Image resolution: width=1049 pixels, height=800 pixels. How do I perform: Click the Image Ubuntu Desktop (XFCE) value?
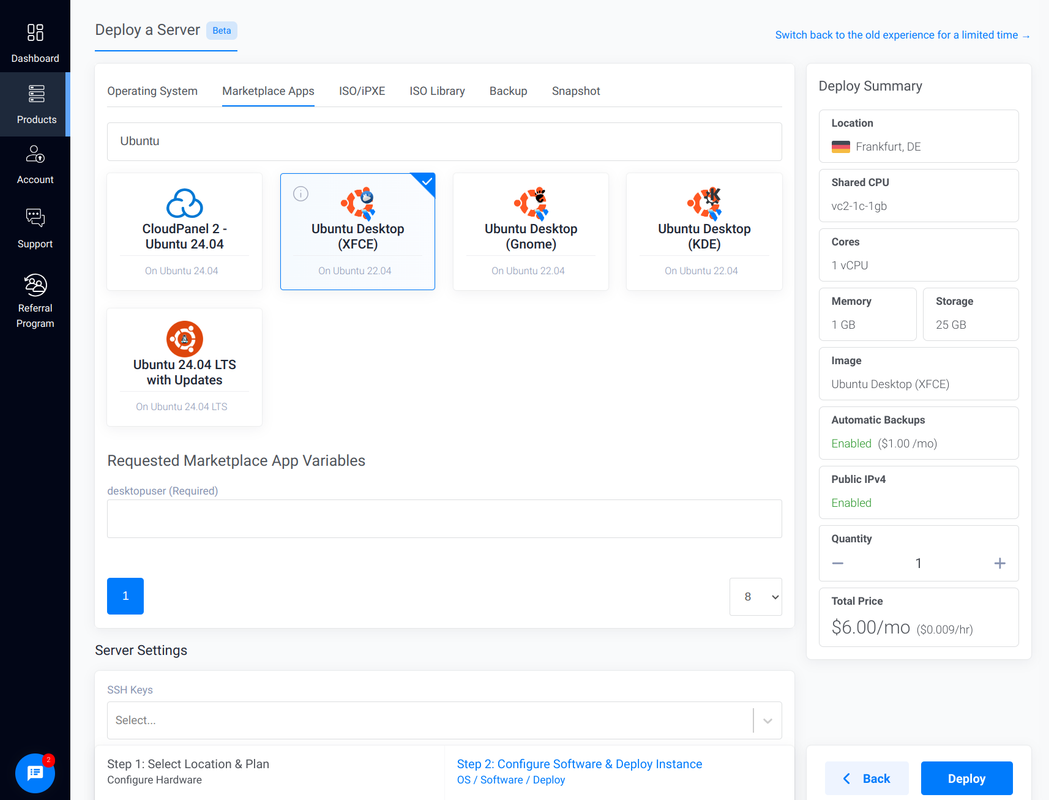(890, 384)
